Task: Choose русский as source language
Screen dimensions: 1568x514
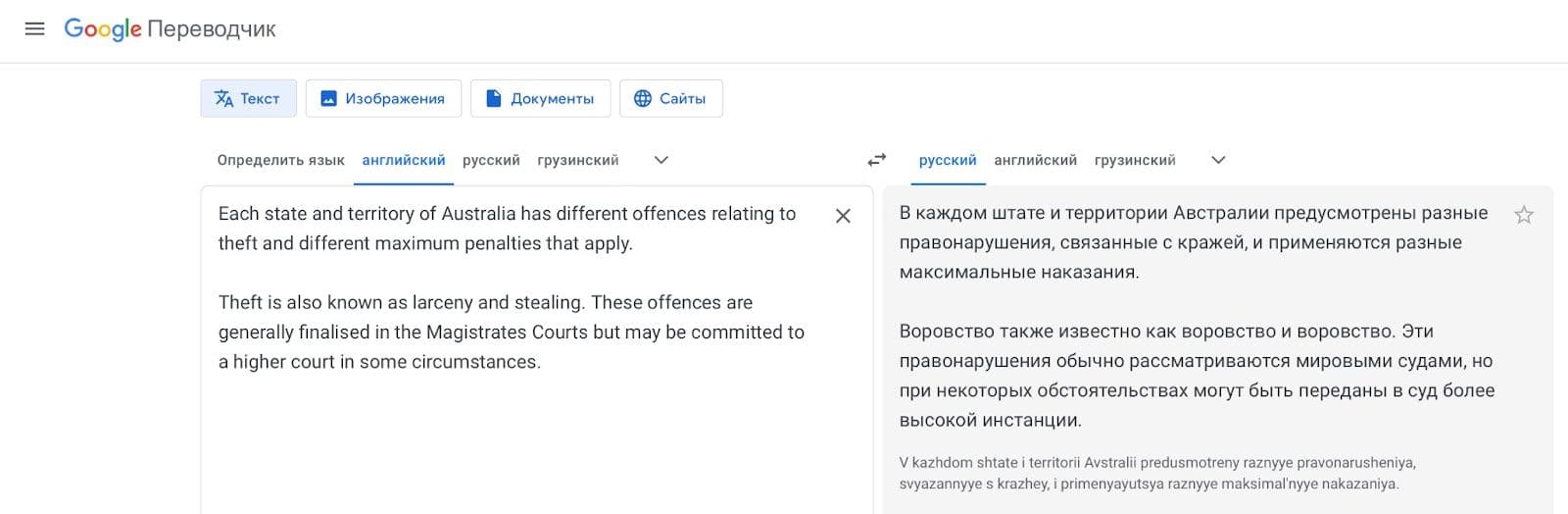Action: click(x=491, y=160)
